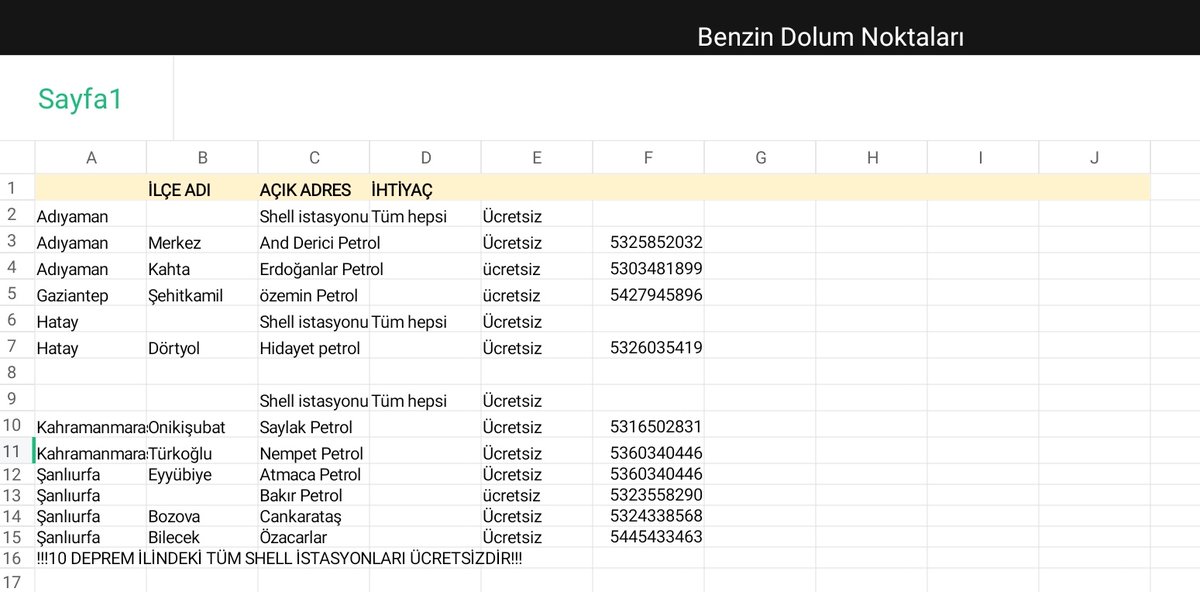The image size is (1200, 592).
Task: Select the 'Cankarataş' cell
Action: click(314, 517)
